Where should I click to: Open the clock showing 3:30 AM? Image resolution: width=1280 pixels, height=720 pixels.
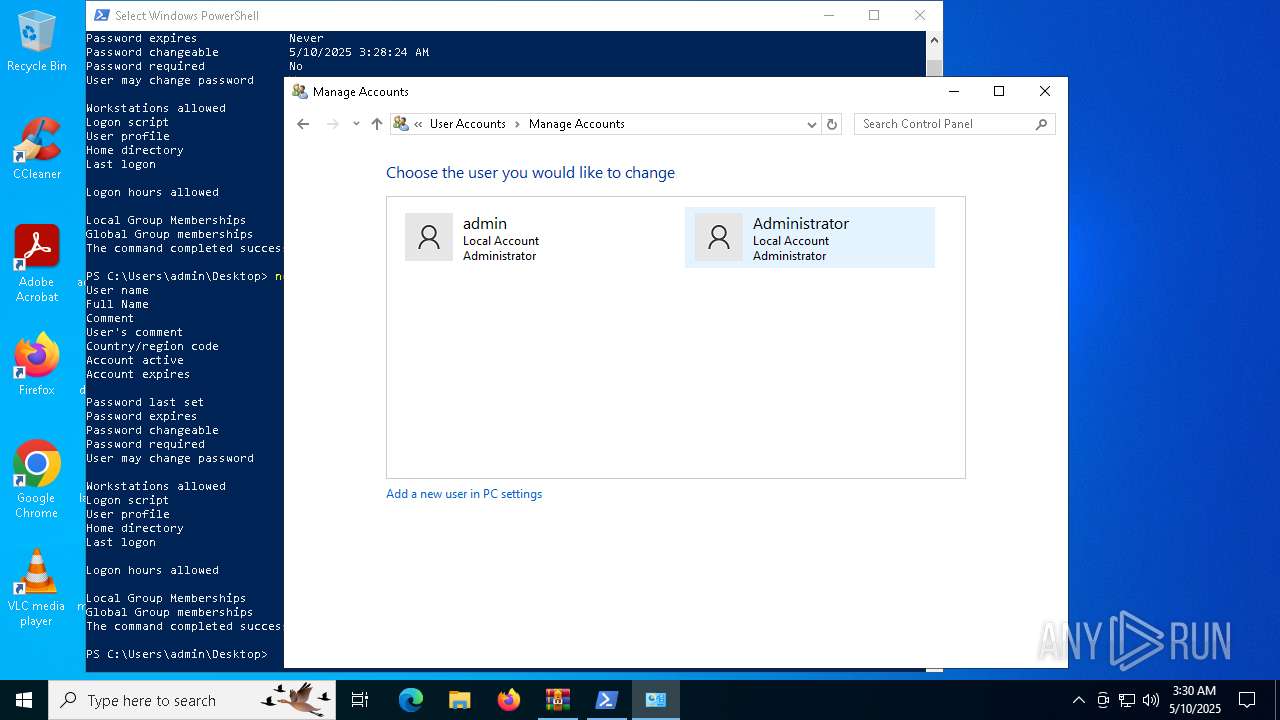(x=1195, y=700)
